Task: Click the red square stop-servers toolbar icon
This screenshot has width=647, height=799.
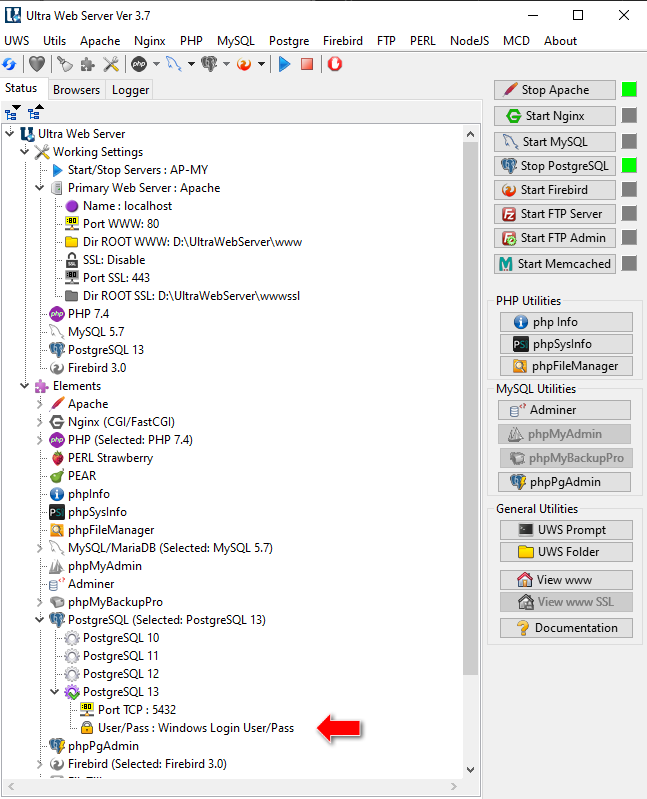Action: 307,64
